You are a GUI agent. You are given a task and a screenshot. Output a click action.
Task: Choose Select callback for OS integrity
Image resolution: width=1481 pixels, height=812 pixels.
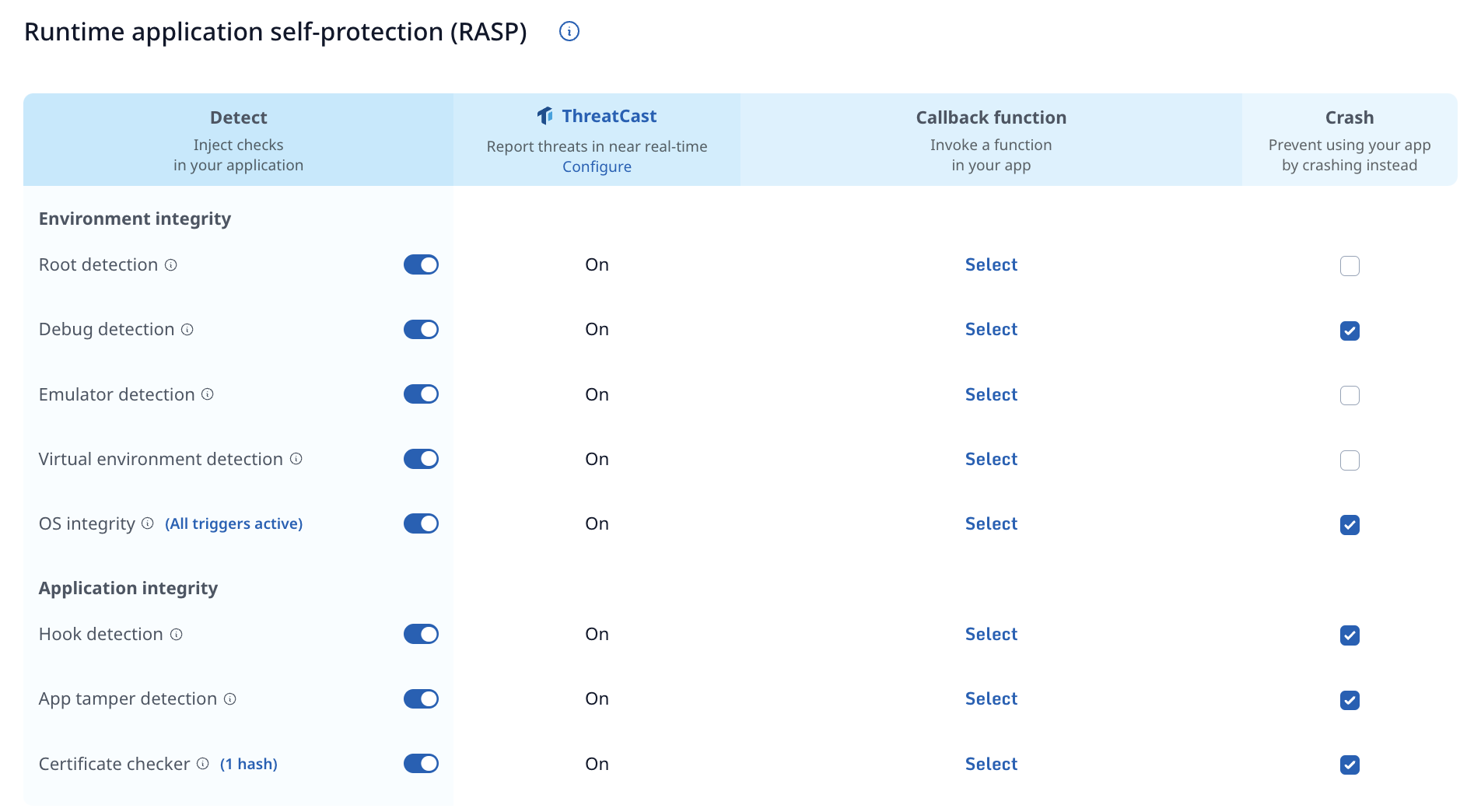point(991,524)
